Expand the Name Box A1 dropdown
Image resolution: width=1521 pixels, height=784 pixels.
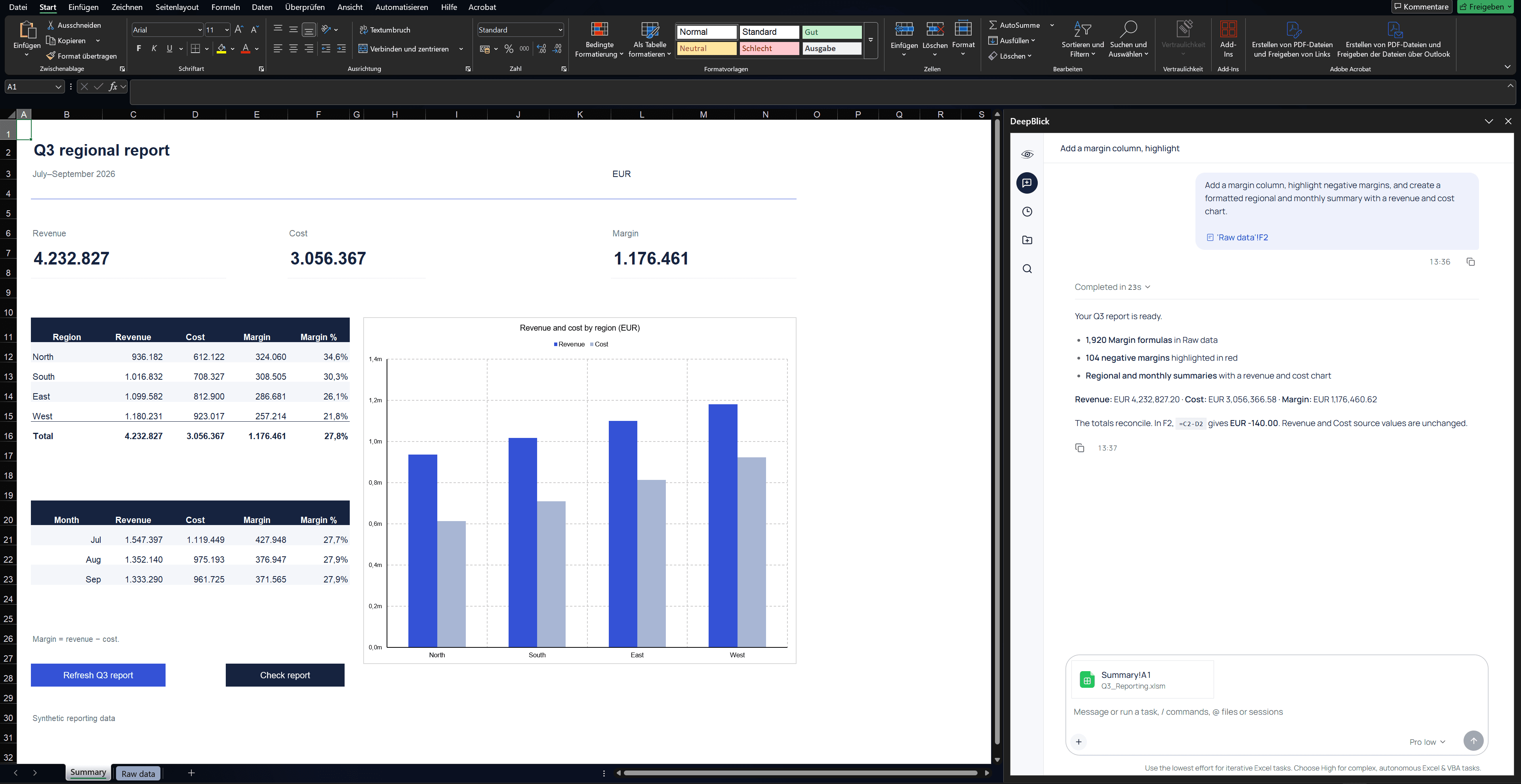(59, 87)
